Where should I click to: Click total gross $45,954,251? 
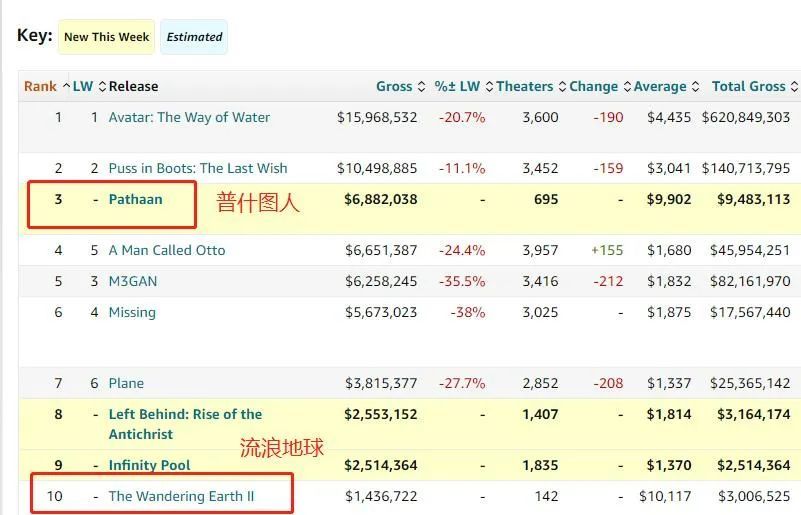pos(750,250)
